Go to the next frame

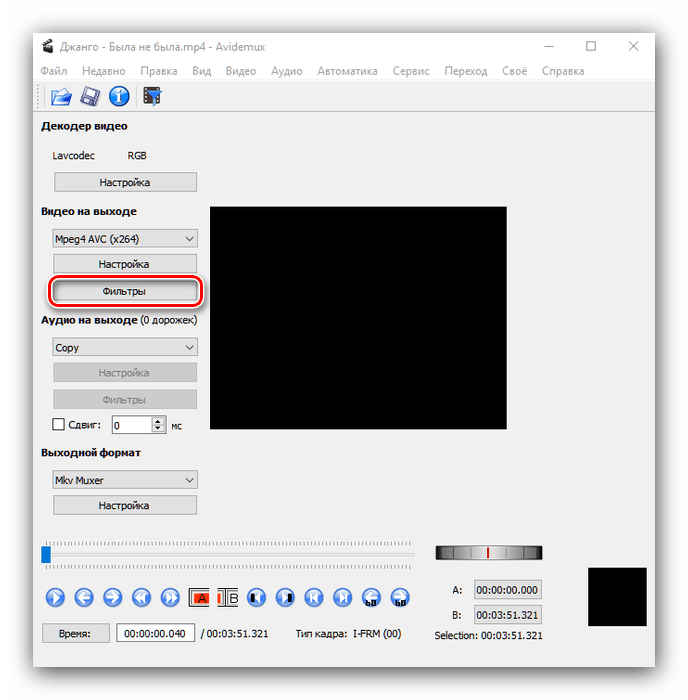tap(113, 597)
